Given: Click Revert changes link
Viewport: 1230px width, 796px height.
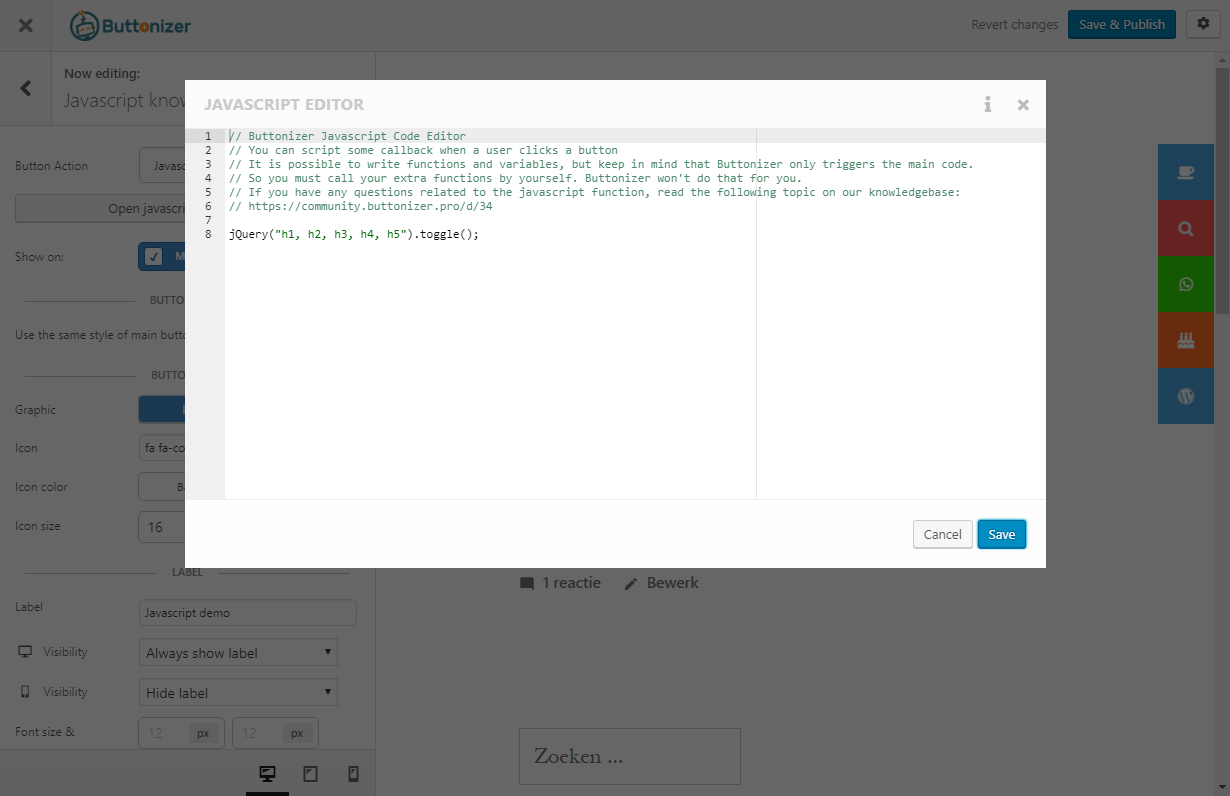Looking at the screenshot, I should point(1014,25).
